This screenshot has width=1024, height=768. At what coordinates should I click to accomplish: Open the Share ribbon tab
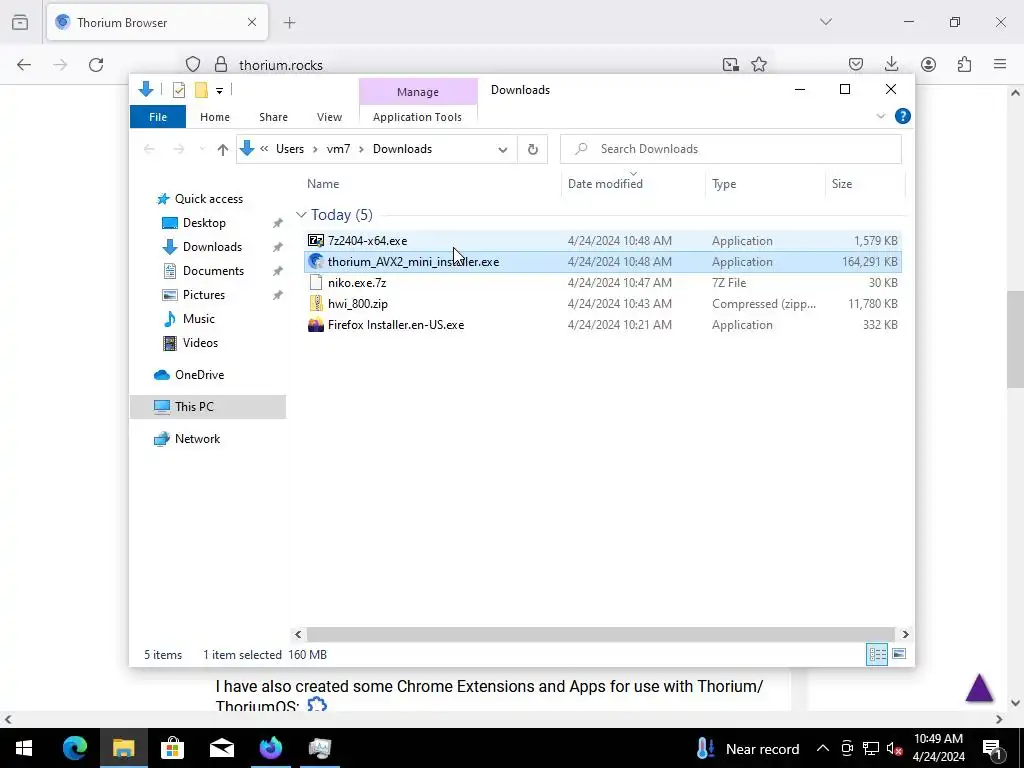pyautogui.click(x=273, y=117)
